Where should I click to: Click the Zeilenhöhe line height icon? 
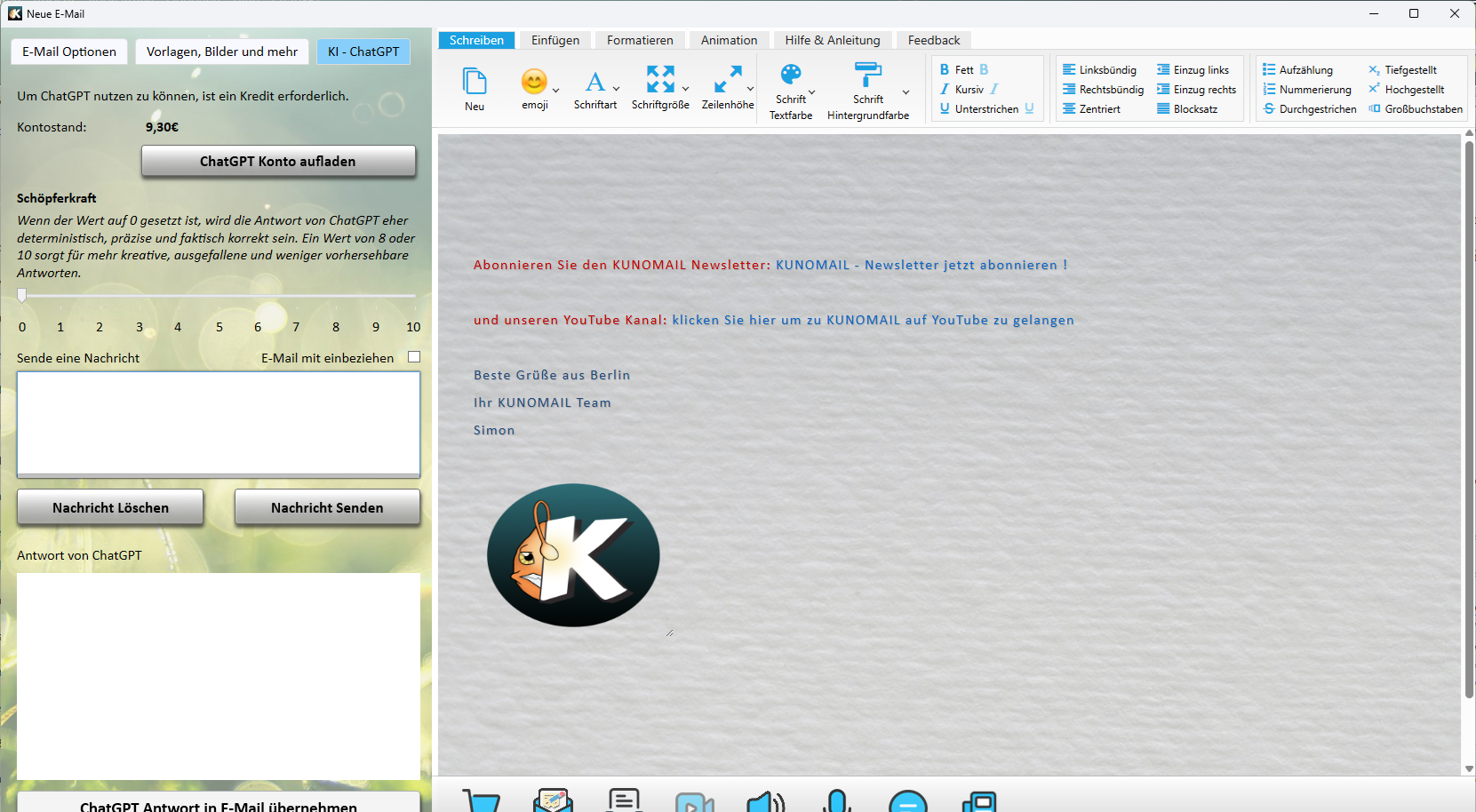(x=728, y=80)
